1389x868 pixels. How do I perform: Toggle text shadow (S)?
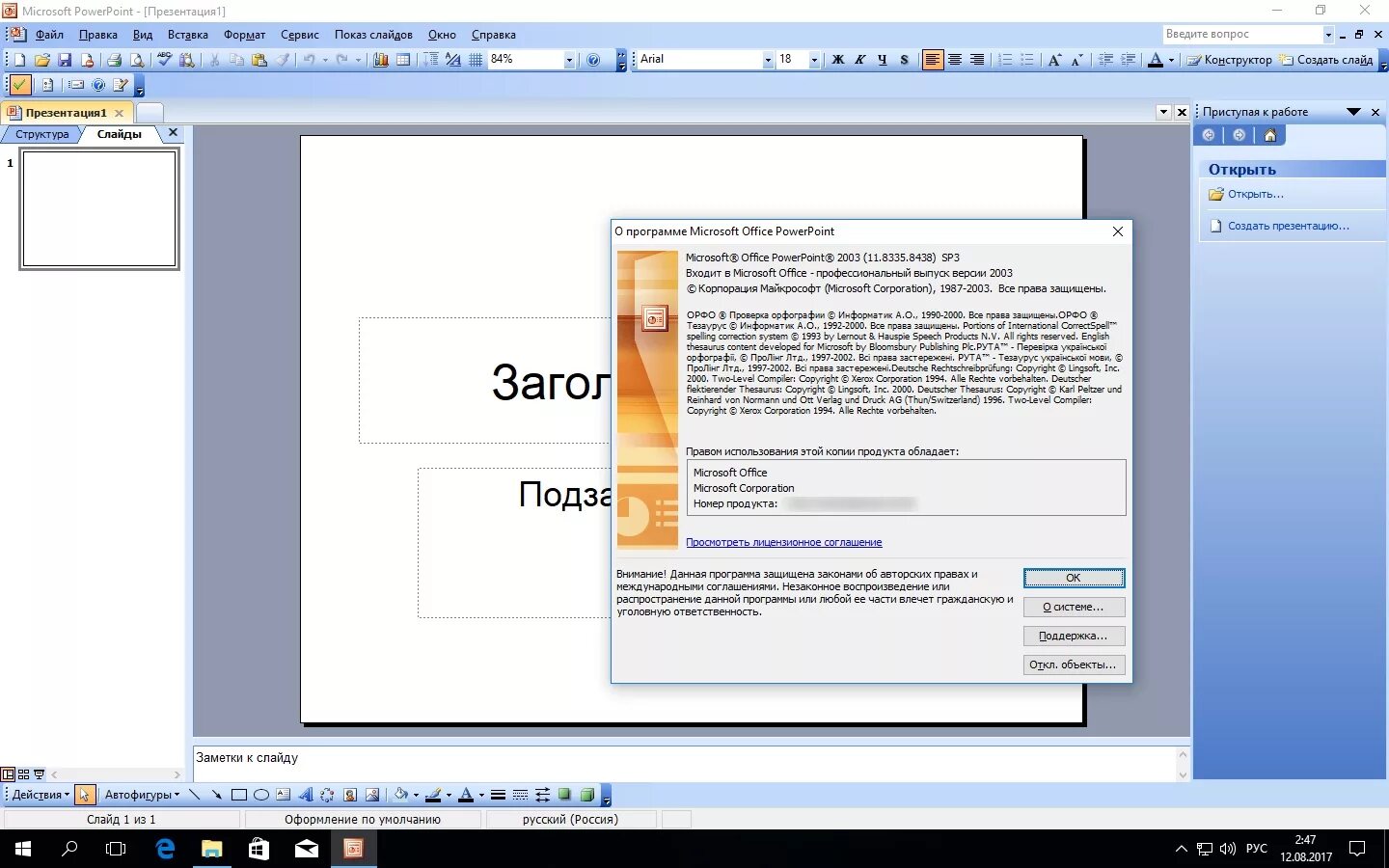(x=905, y=60)
